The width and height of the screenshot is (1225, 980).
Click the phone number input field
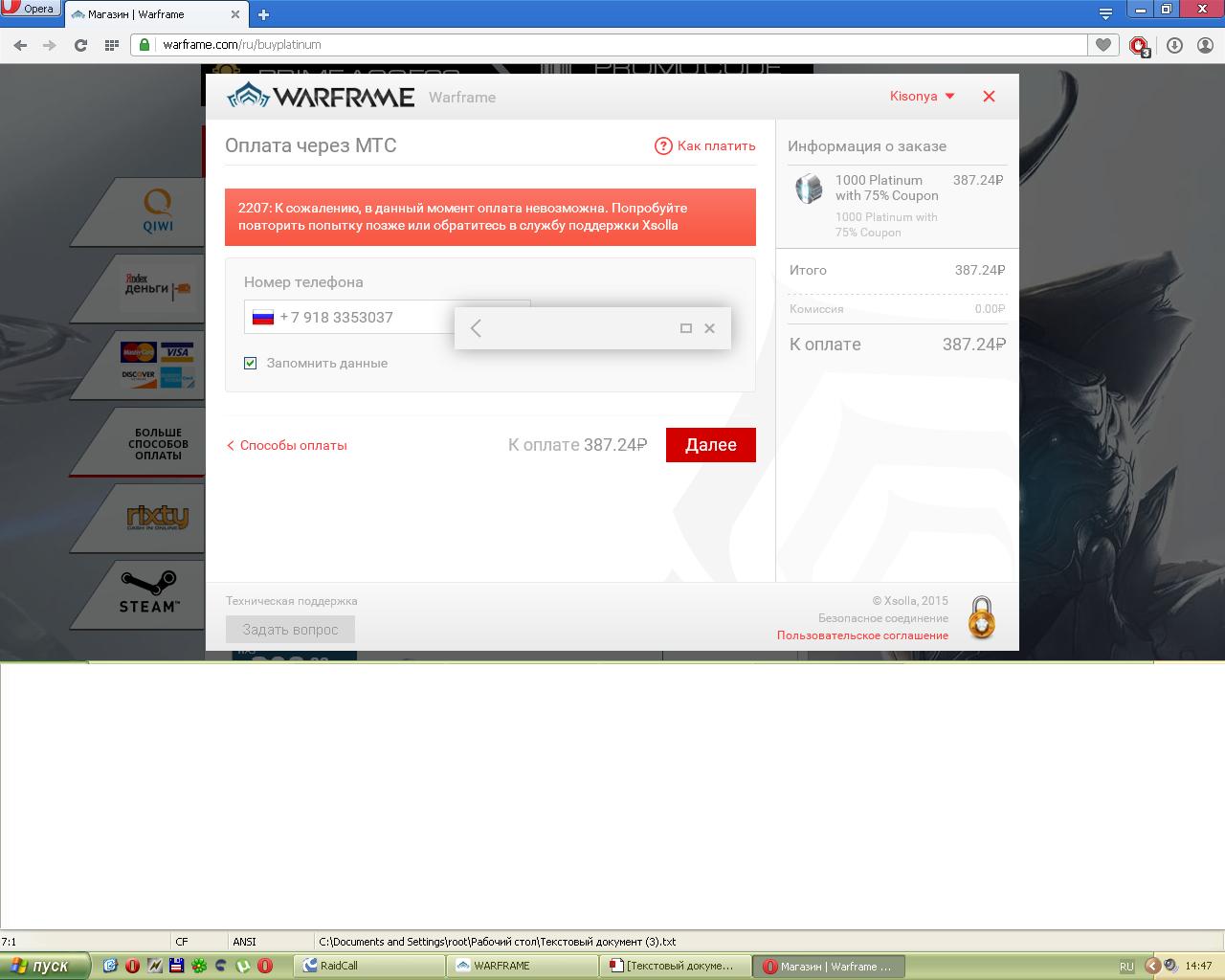point(388,317)
